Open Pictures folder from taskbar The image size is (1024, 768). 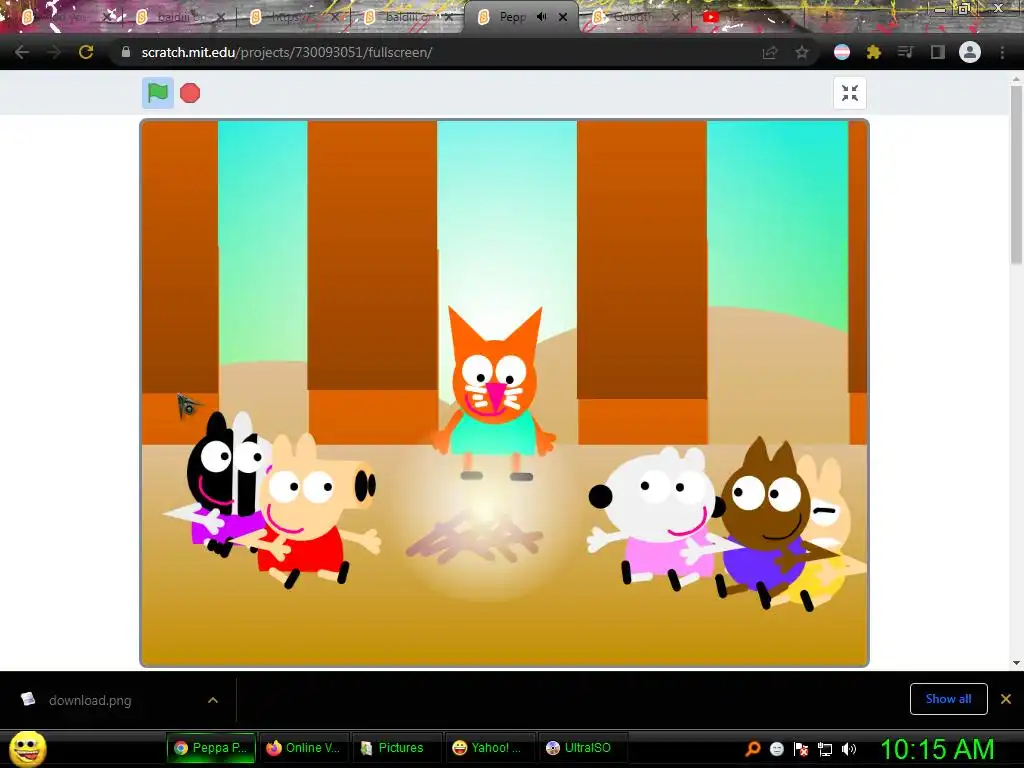coord(397,748)
